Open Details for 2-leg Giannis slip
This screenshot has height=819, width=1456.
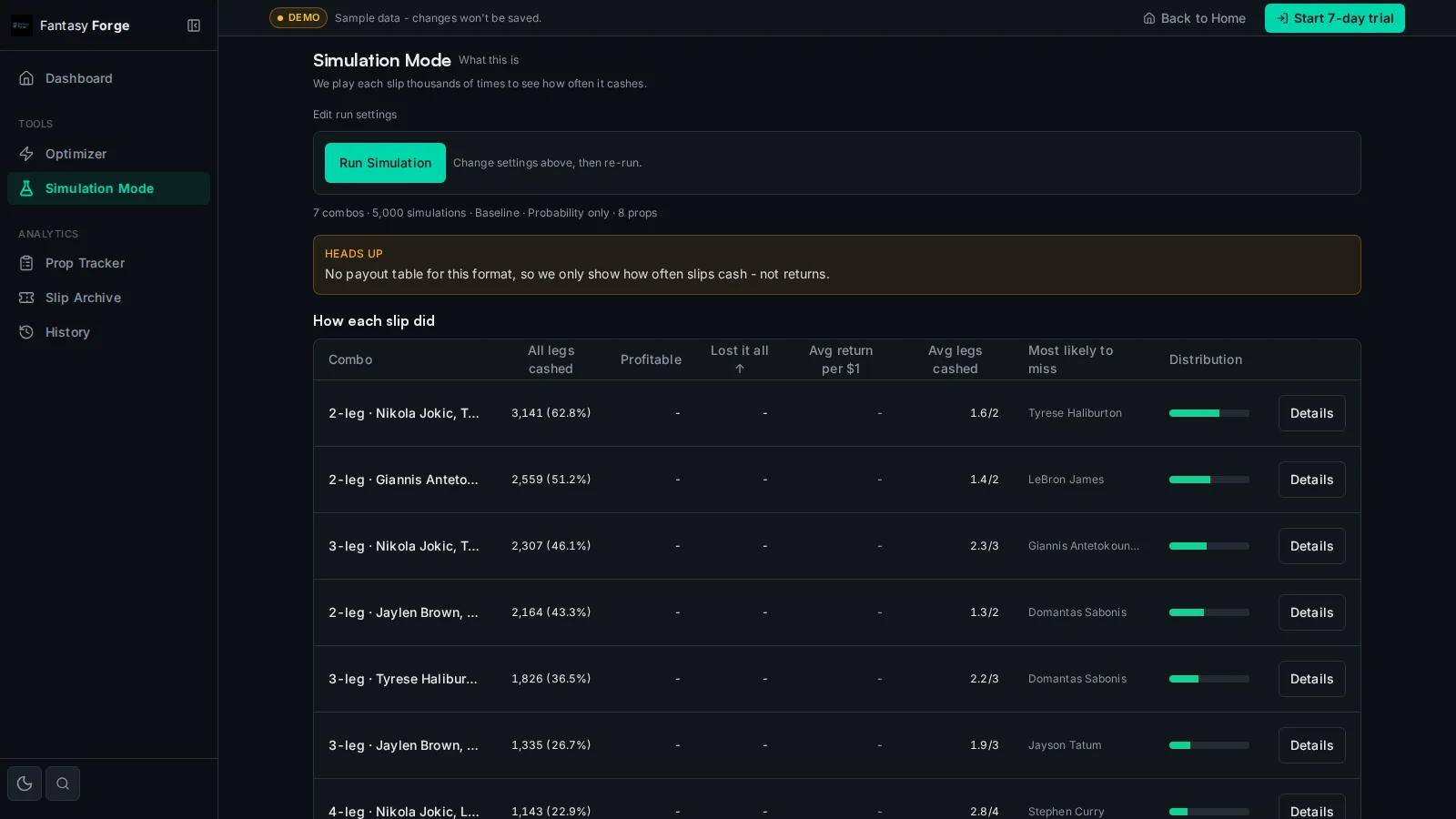(x=1311, y=480)
